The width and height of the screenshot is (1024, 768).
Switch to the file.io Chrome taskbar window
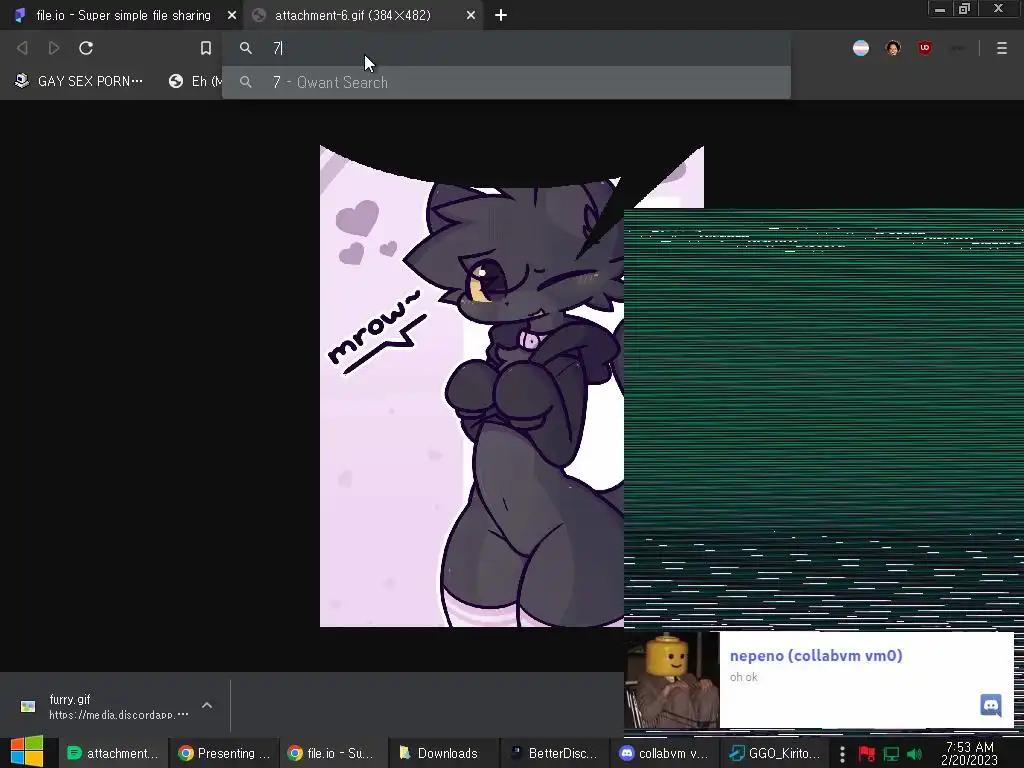tap(334, 753)
